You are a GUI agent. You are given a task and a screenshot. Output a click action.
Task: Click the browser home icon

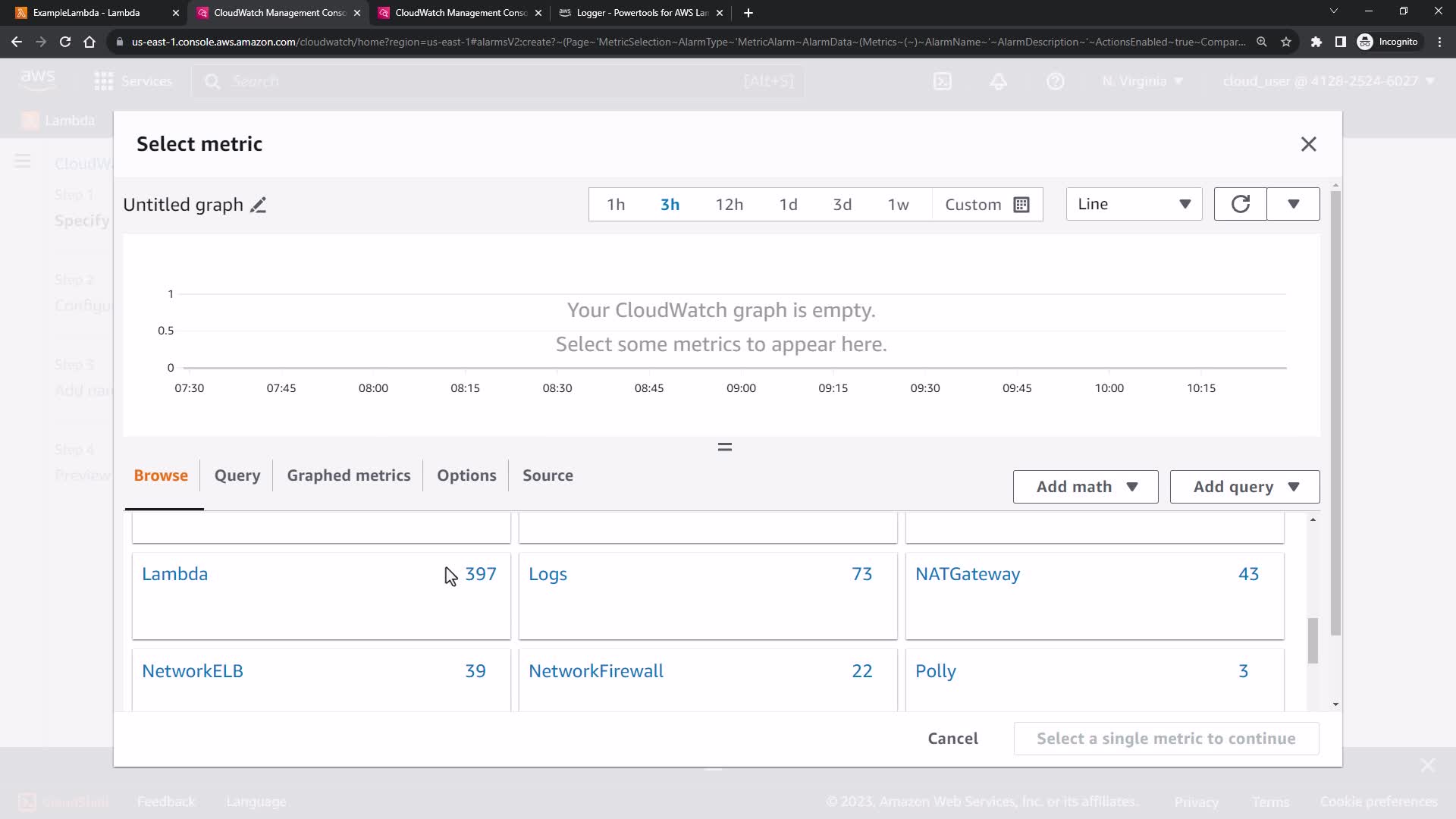[89, 42]
